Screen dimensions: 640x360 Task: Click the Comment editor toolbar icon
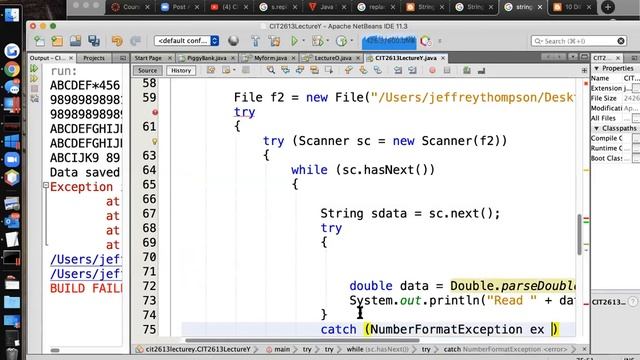tap(467, 71)
